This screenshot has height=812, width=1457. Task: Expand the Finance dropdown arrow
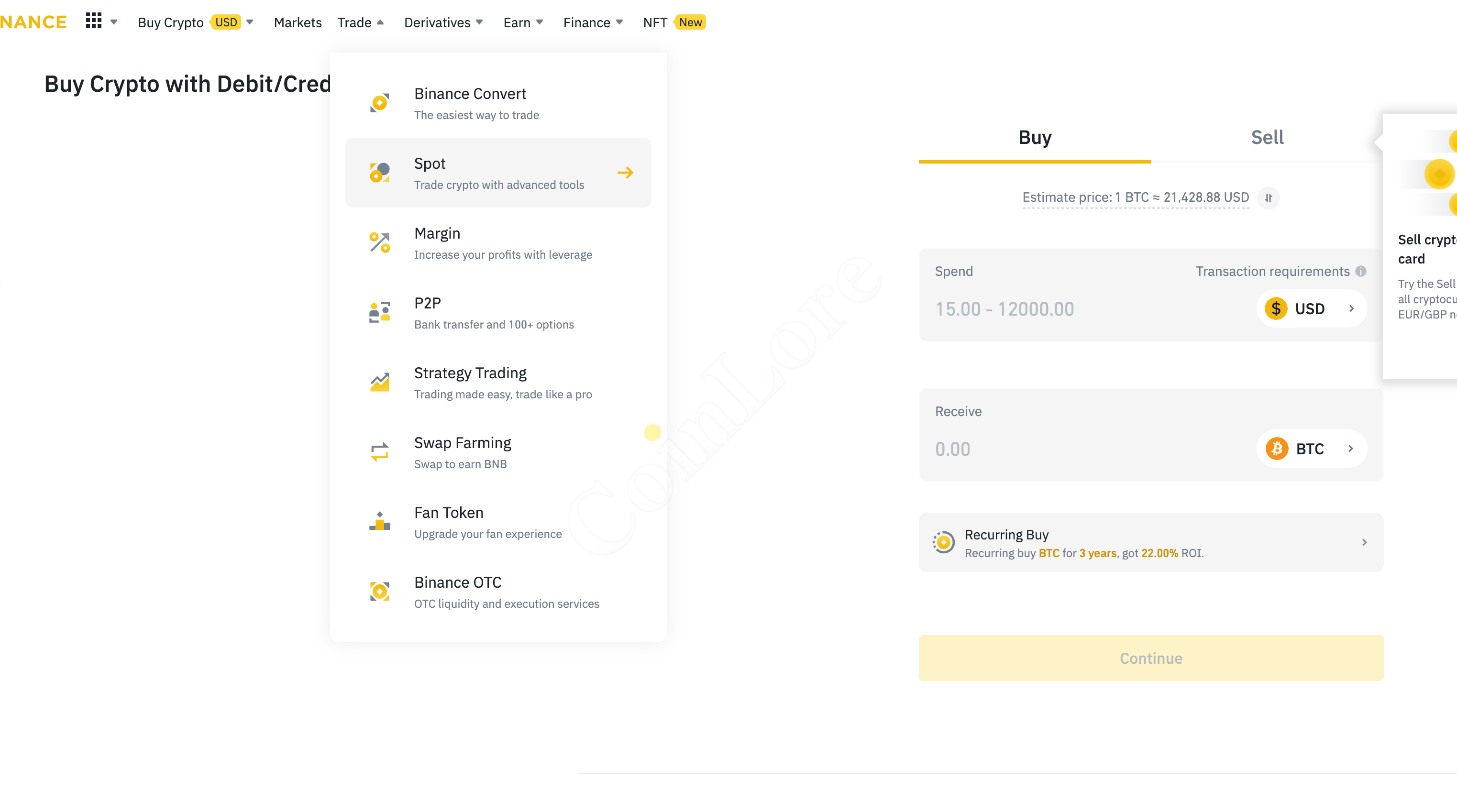pos(619,22)
